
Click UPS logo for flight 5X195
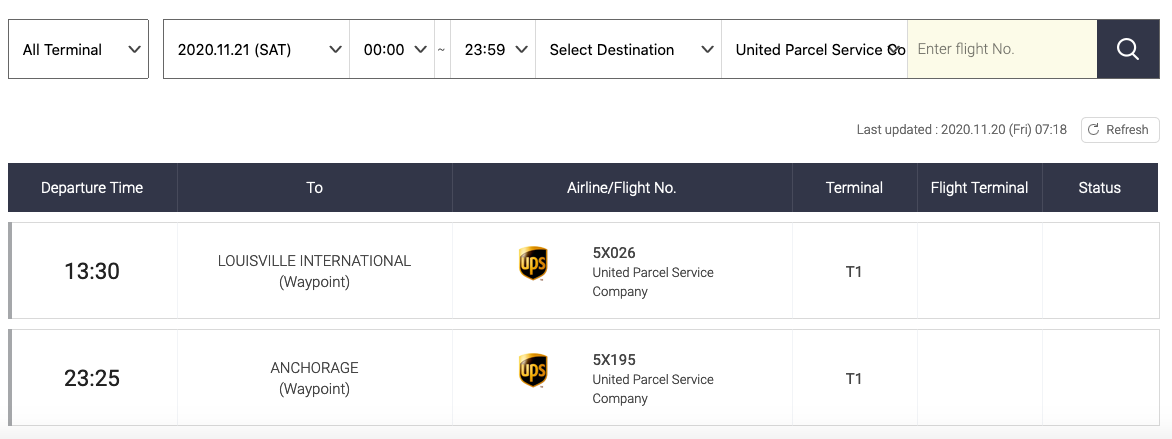pos(533,370)
